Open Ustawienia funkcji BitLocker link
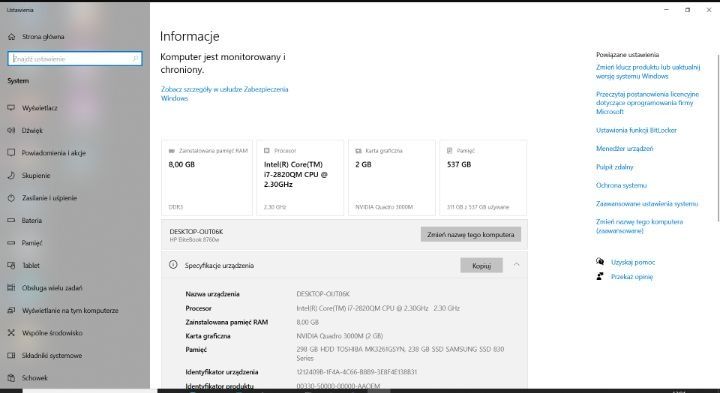Image resolution: width=720 pixels, height=393 pixels. [636, 130]
